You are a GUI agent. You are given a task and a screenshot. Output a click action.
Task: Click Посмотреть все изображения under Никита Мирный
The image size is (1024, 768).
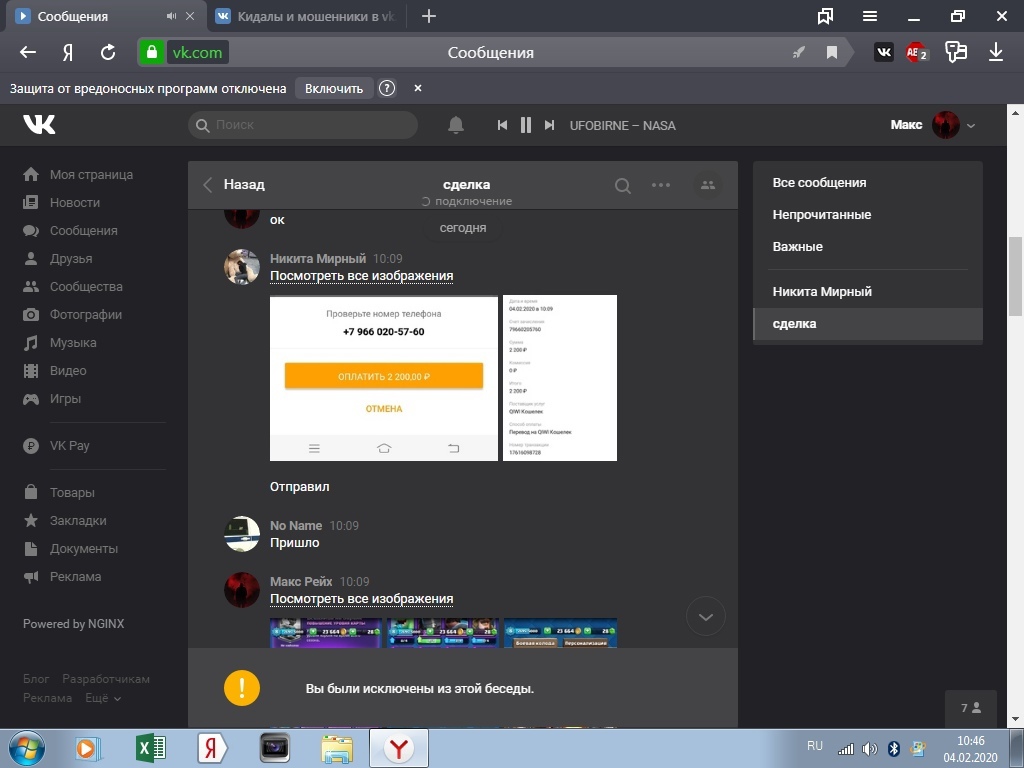tap(361, 276)
